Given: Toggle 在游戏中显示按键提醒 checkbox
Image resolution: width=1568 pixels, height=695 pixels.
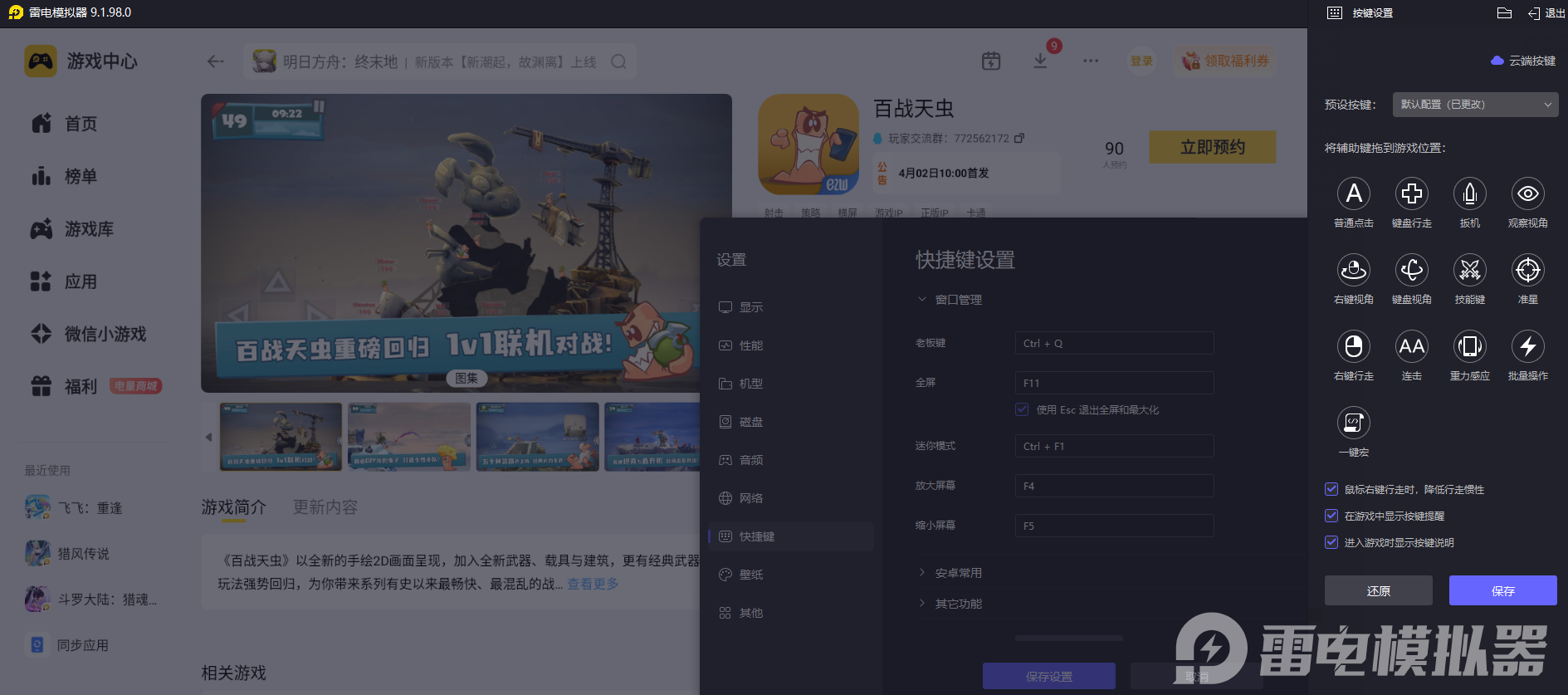Looking at the screenshot, I should pos(1331,516).
